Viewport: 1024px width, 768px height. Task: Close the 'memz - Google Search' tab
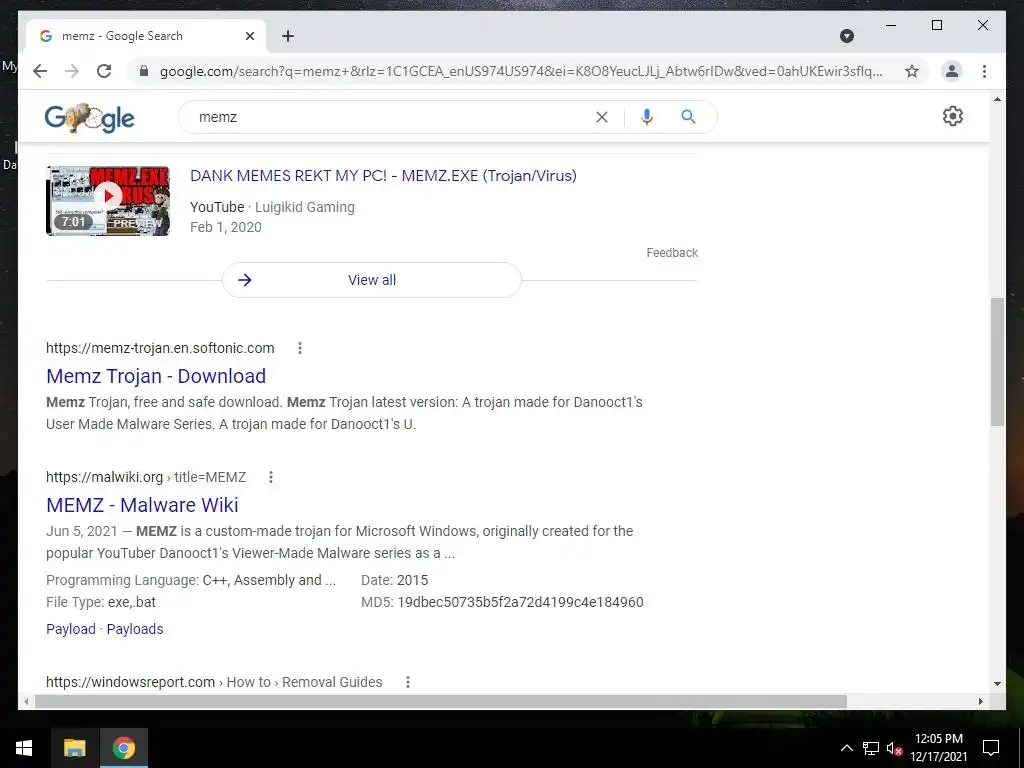coord(249,36)
